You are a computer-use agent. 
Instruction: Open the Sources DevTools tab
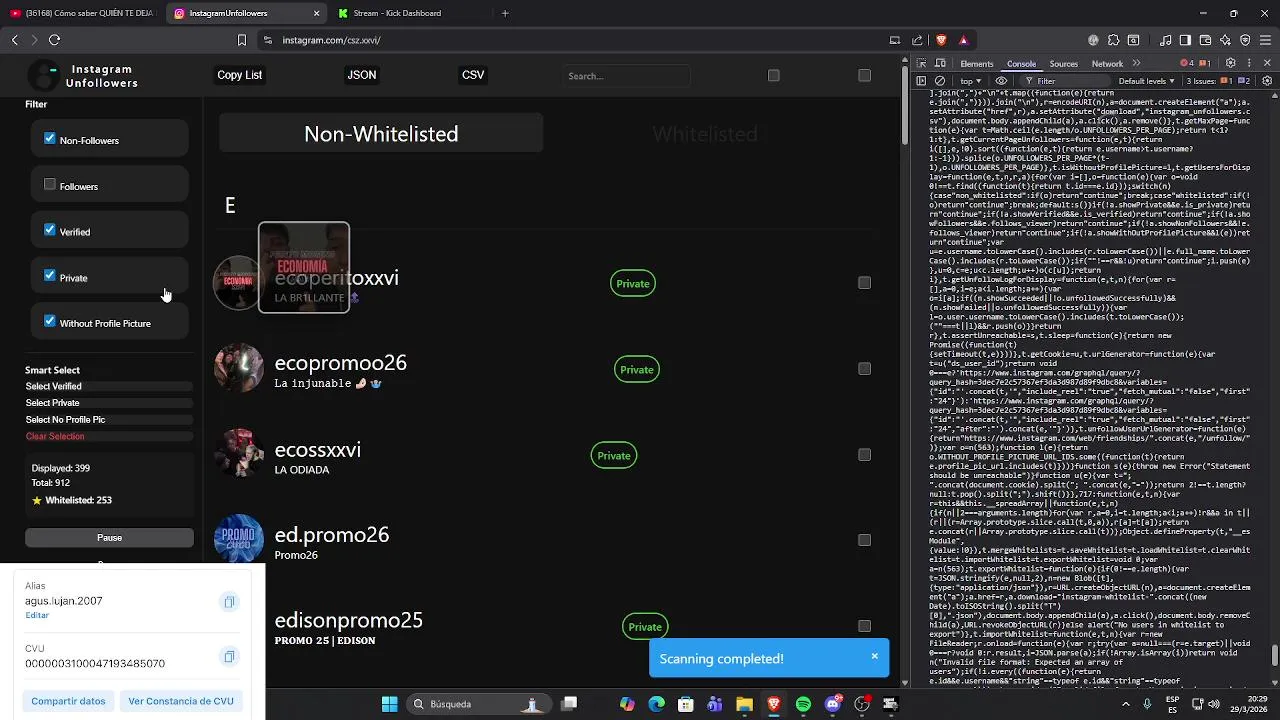(1064, 63)
